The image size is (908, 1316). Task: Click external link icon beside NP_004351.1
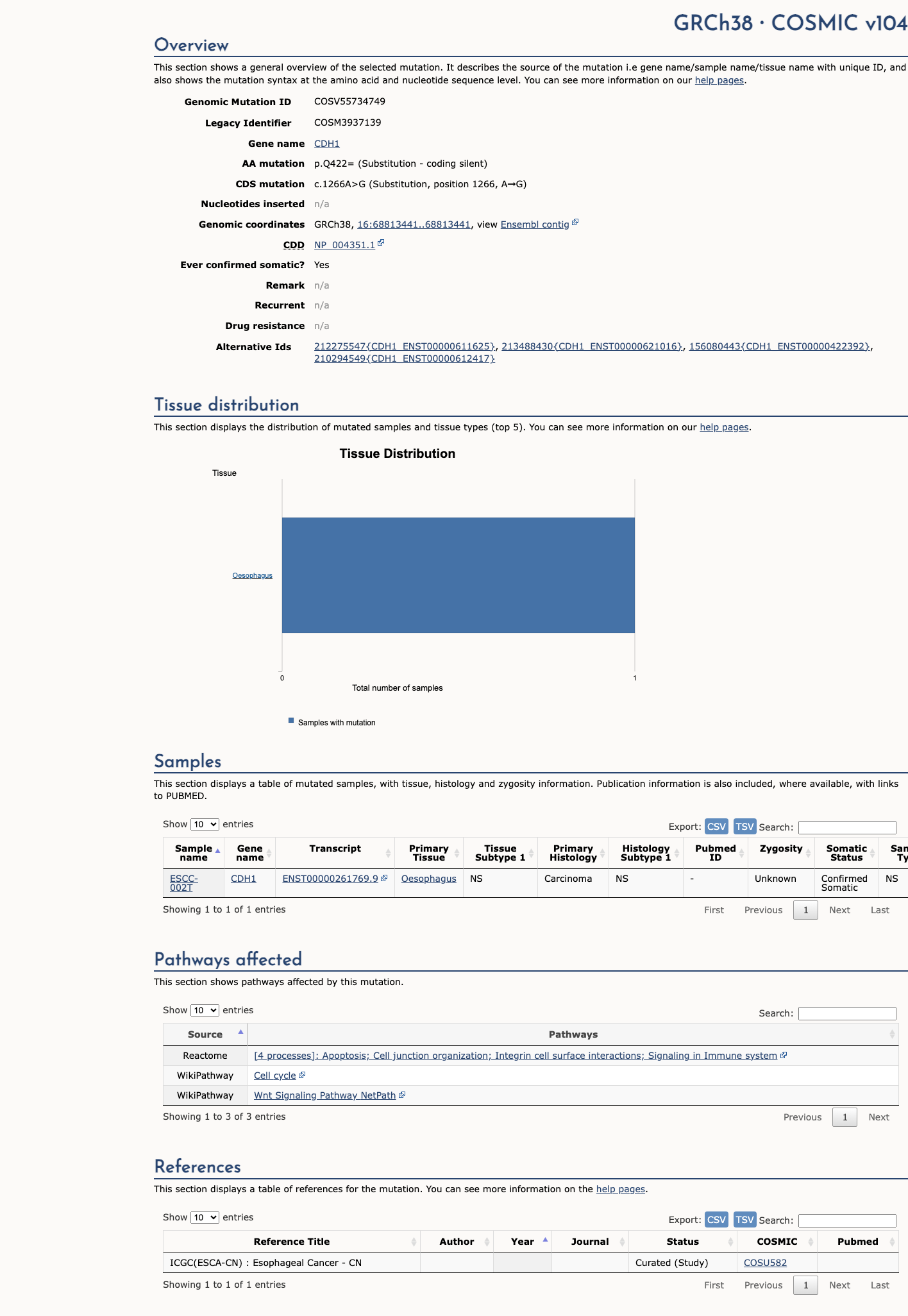(381, 243)
